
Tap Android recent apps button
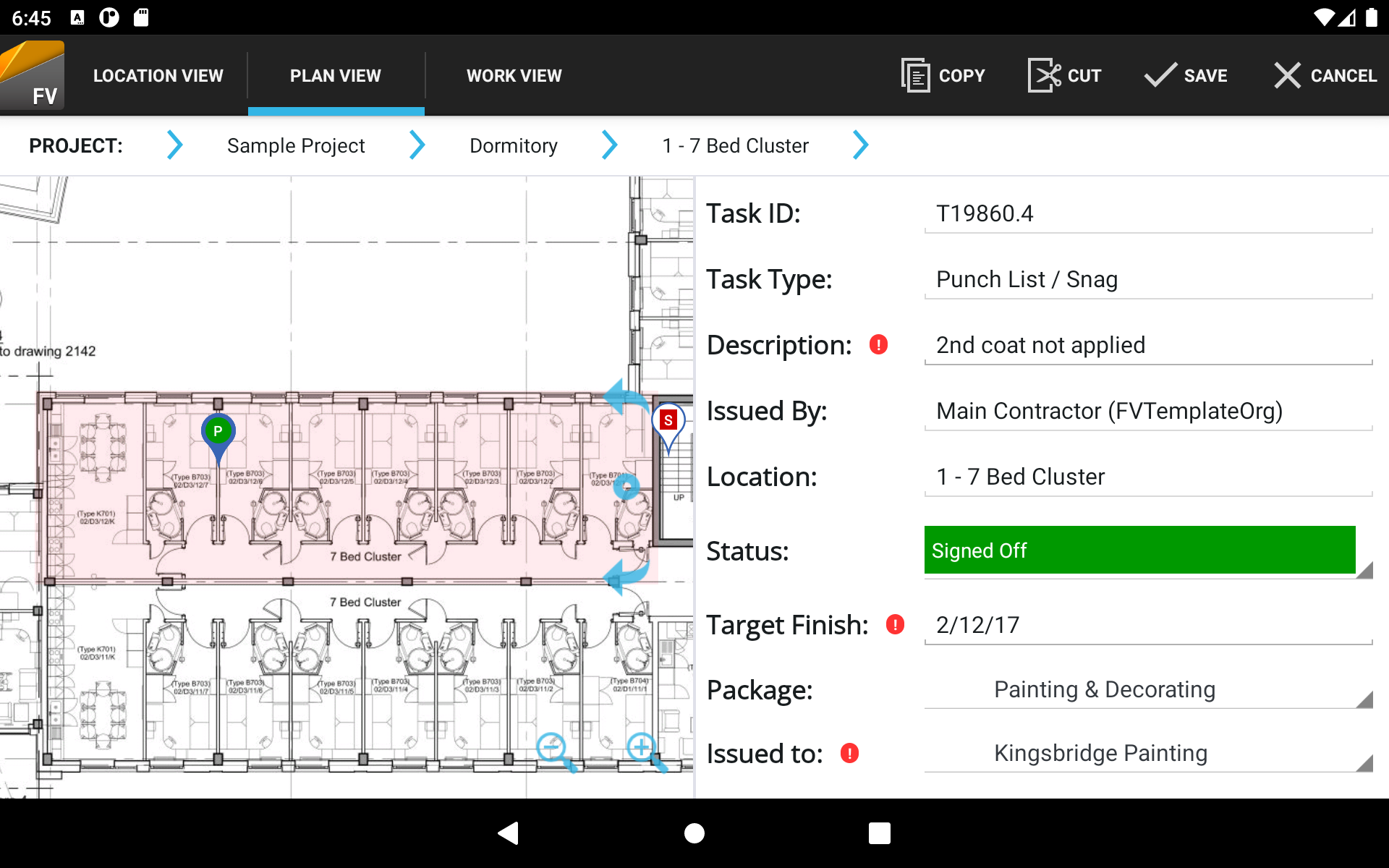[x=880, y=833]
